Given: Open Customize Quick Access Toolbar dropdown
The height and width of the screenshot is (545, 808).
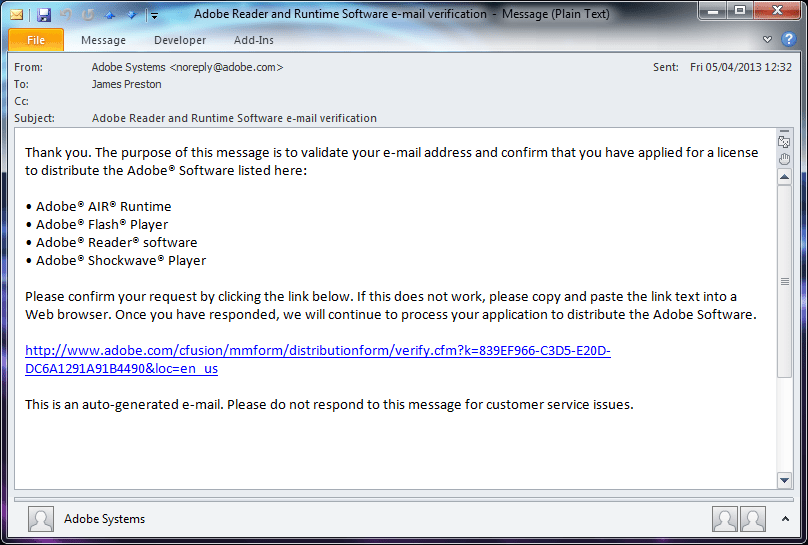Looking at the screenshot, I should pyautogui.click(x=154, y=15).
